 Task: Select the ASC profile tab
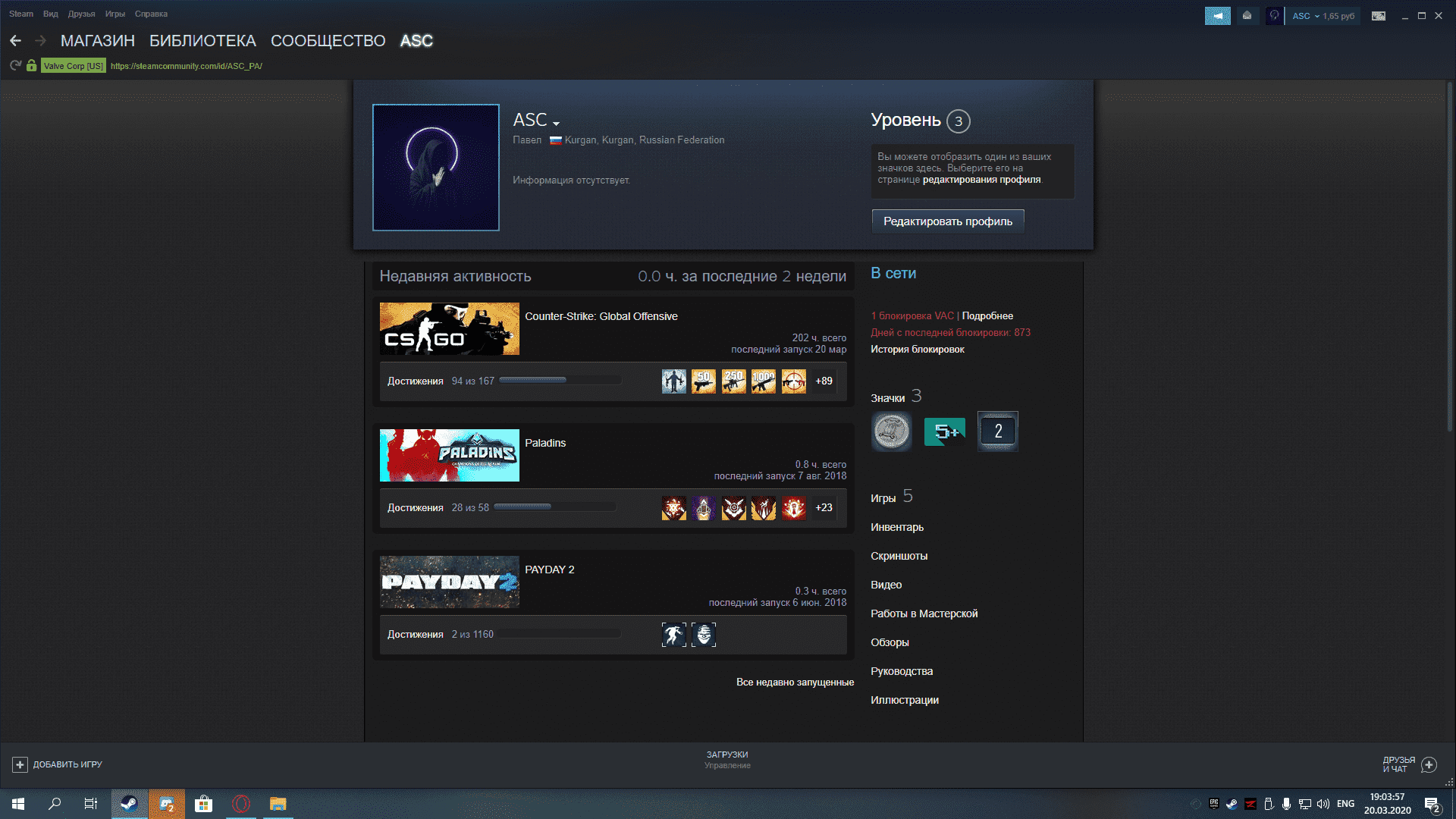click(416, 41)
